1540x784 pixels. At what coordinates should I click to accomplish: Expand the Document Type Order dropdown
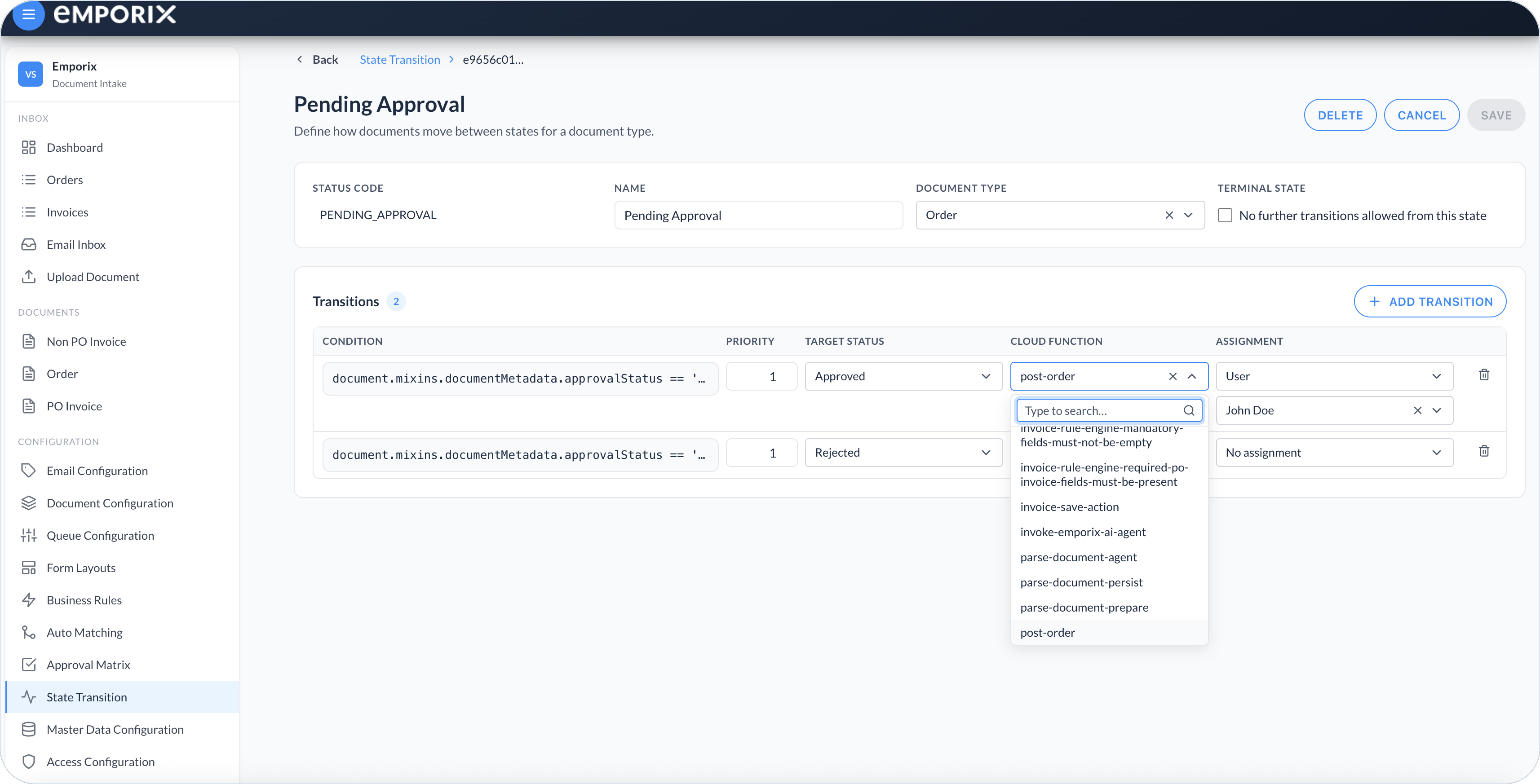pos(1189,215)
